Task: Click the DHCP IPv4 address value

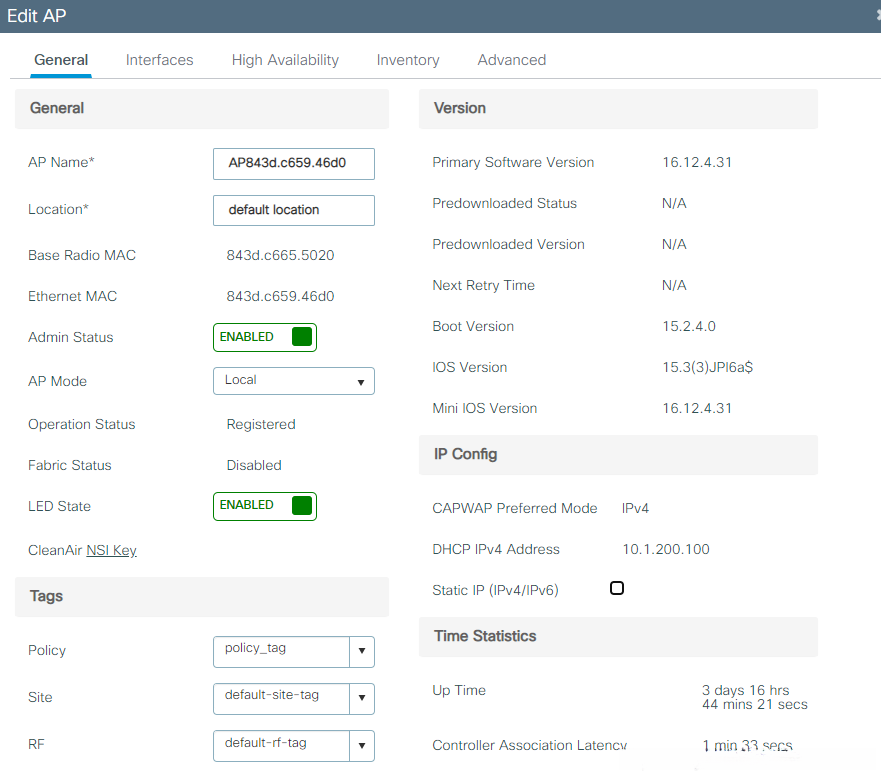Action: (x=665, y=549)
